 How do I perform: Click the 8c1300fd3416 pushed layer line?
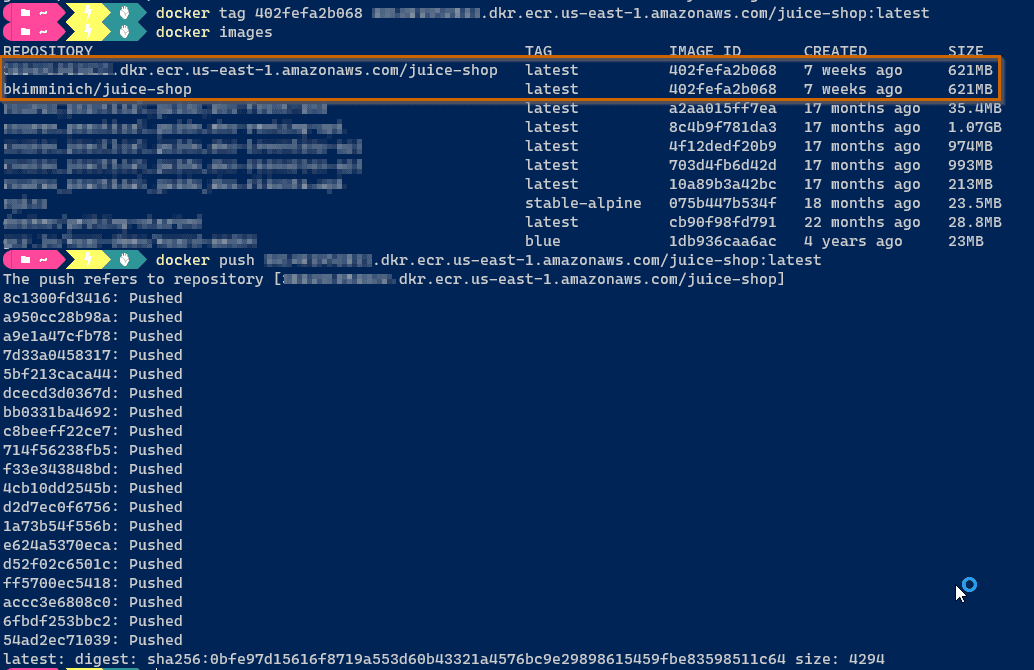tap(93, 298)
